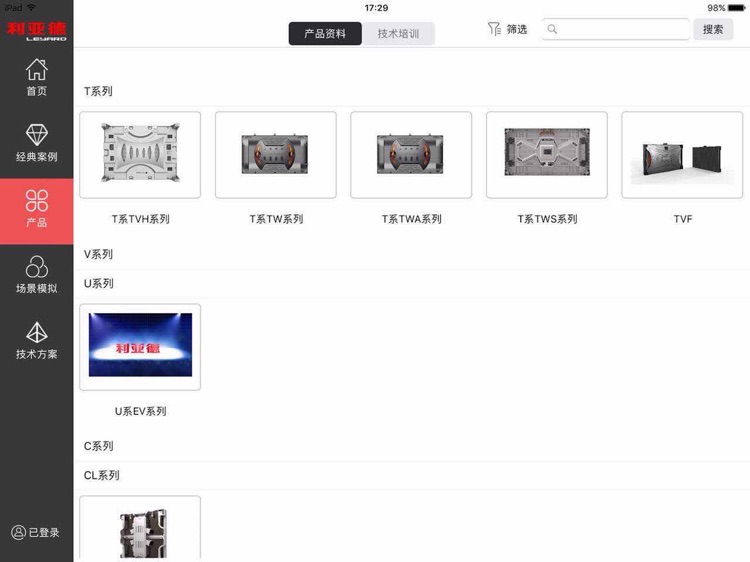Click the U系EV系列 label
Screen dimensions: 750x562
point(141,411)
